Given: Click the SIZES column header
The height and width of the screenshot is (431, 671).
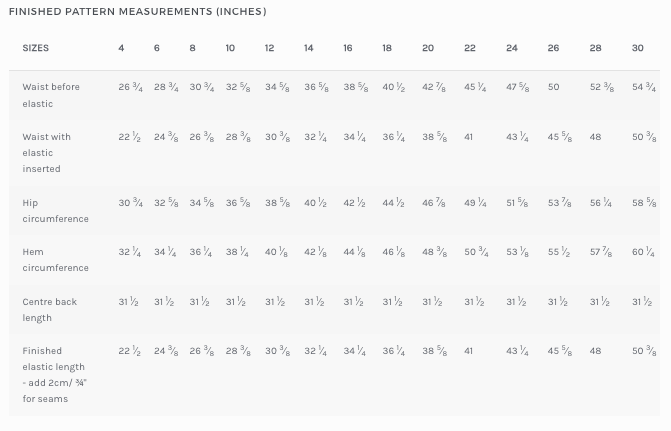Looking at the screenshot, I should [36, 48].
